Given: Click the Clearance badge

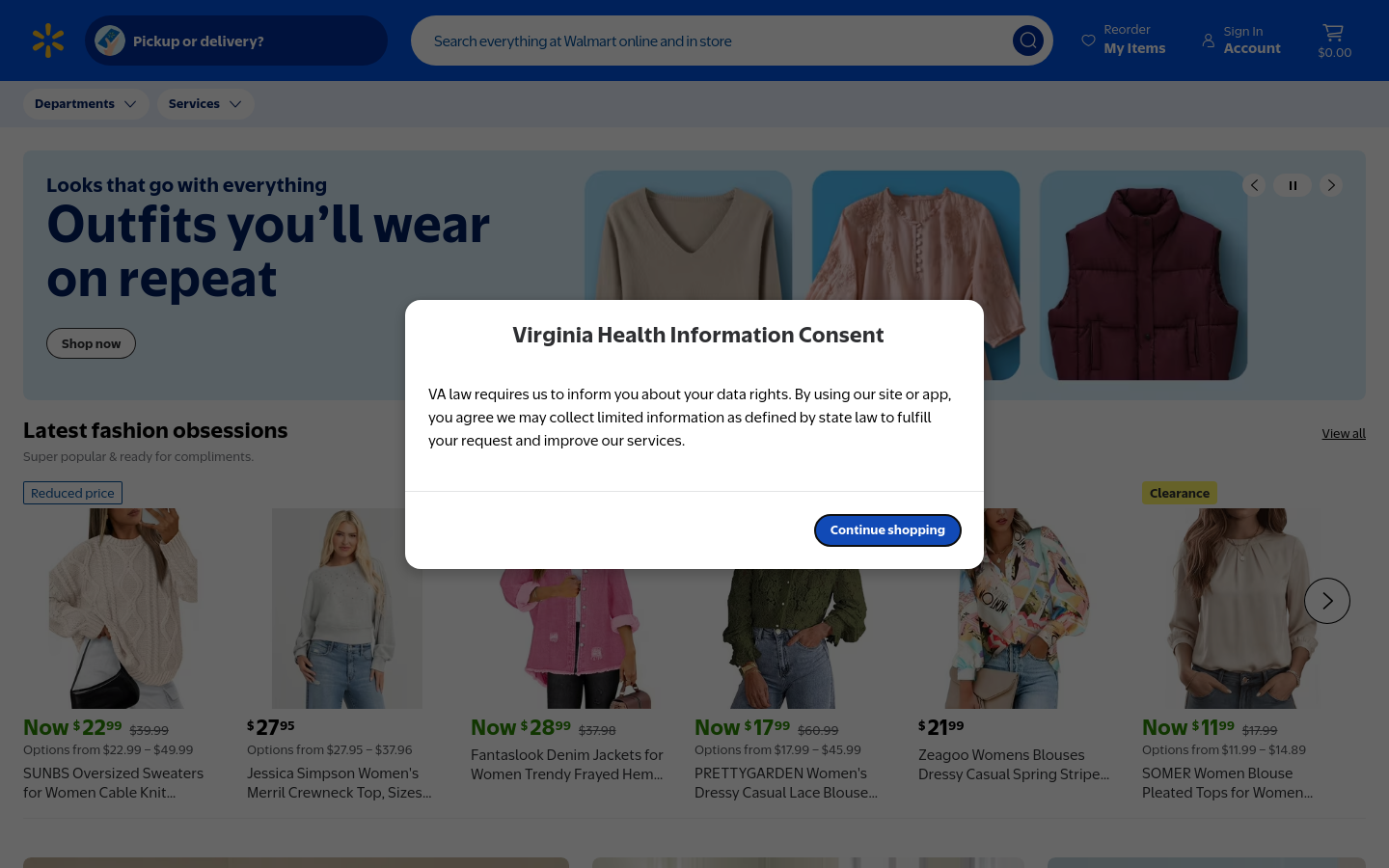Looking at the screenshot, I should tap(1179, 493).
